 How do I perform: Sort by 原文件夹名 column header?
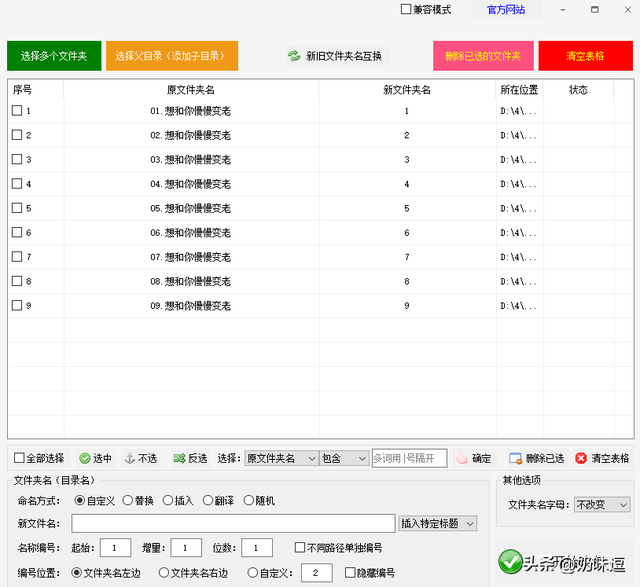pos(191,90)
